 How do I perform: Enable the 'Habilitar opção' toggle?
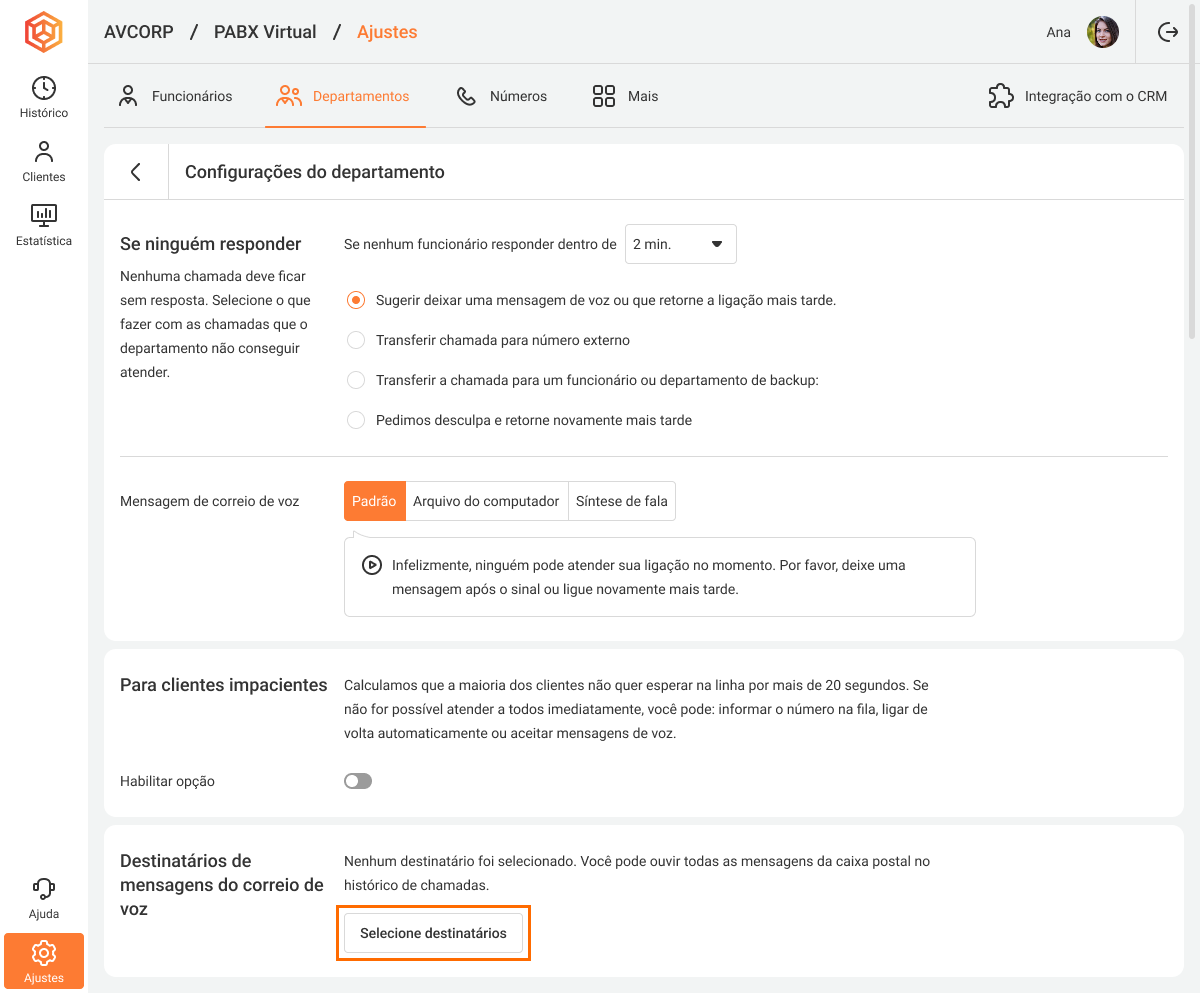tap(358, 781)
